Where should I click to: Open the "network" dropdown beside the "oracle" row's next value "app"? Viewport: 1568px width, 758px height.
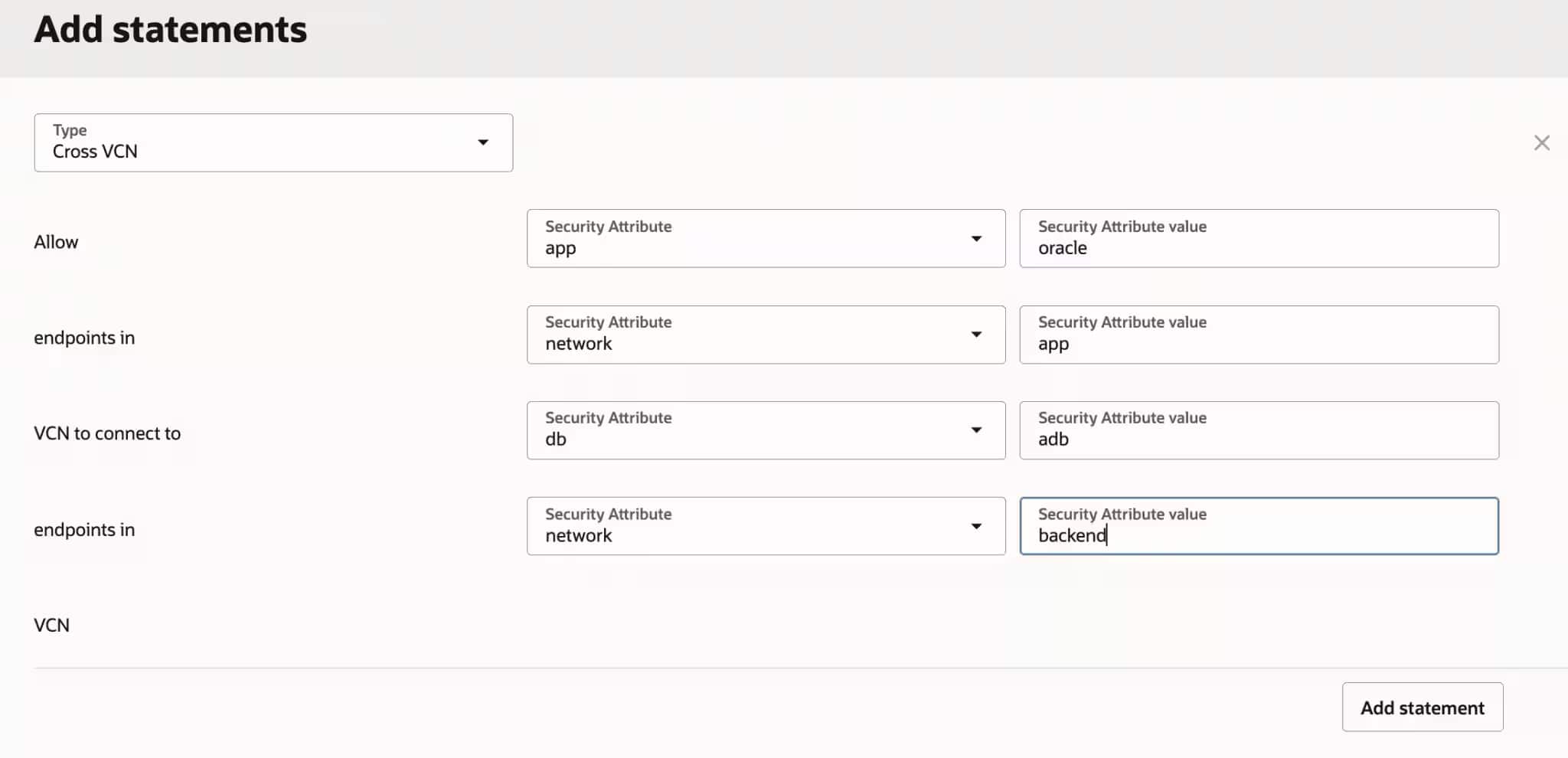(766, 335)
